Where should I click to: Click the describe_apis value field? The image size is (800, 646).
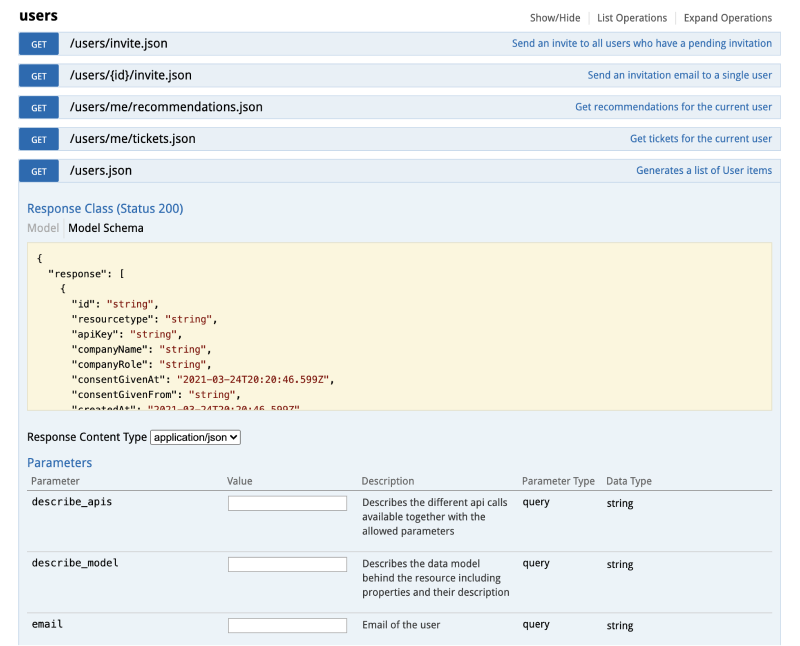point(287,503)
